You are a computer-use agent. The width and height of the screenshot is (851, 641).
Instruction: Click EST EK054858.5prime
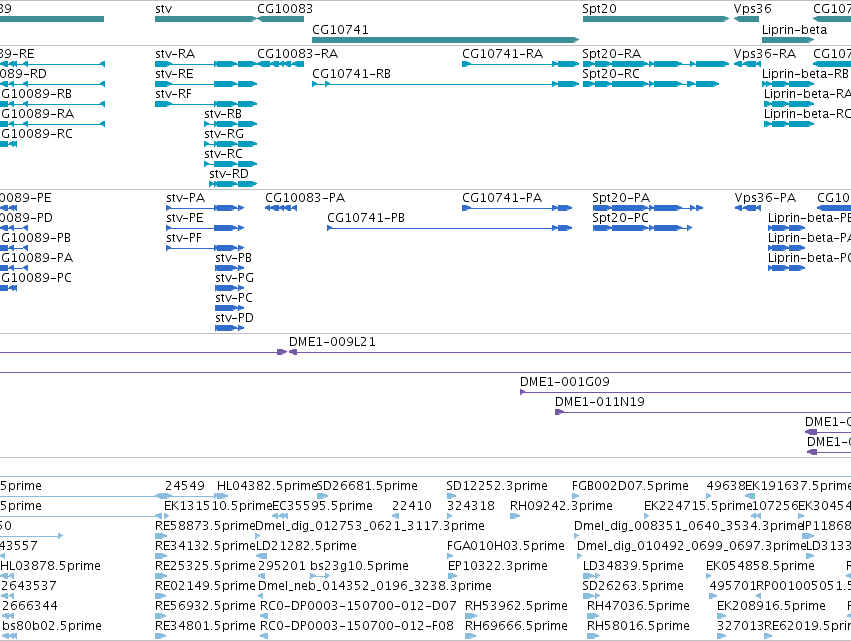pos(760,566)
